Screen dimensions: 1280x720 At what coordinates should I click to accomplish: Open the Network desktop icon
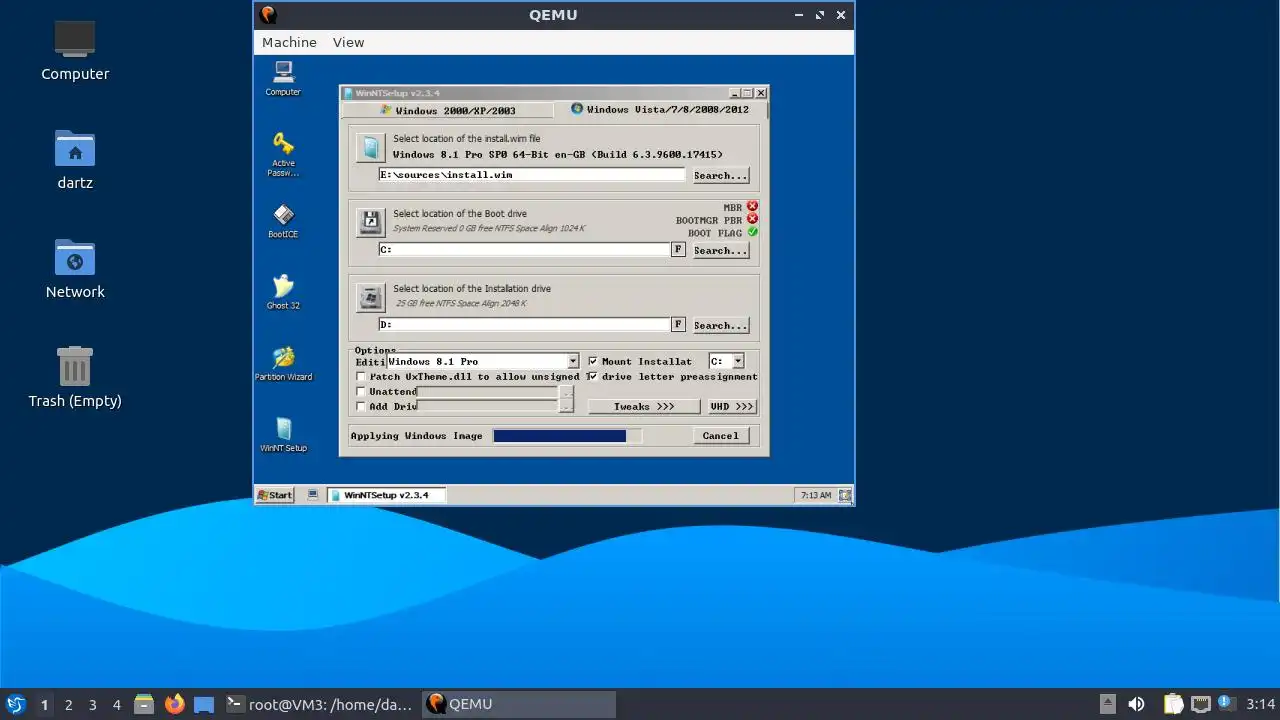pos(75,268)
